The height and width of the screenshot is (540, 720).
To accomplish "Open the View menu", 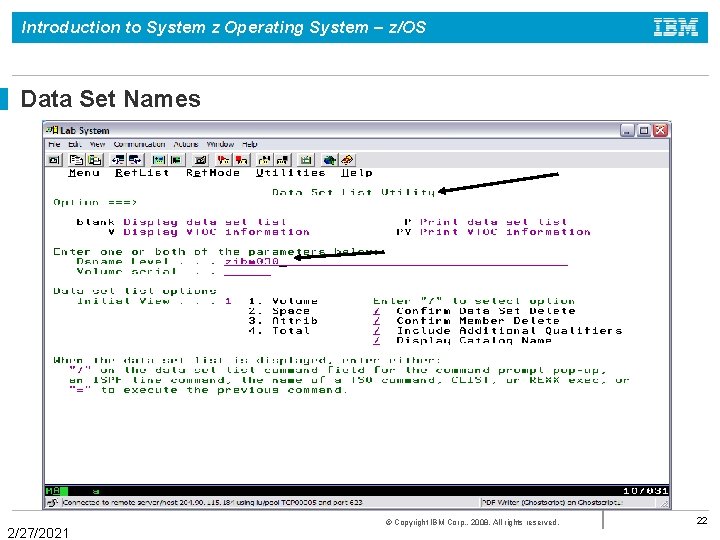I will pyautogui.click(x=97, y=144).
